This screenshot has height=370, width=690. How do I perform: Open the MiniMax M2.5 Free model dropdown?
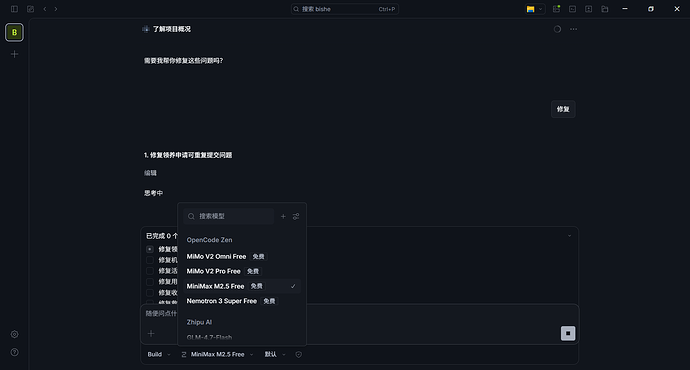click(x=217, y=355)
